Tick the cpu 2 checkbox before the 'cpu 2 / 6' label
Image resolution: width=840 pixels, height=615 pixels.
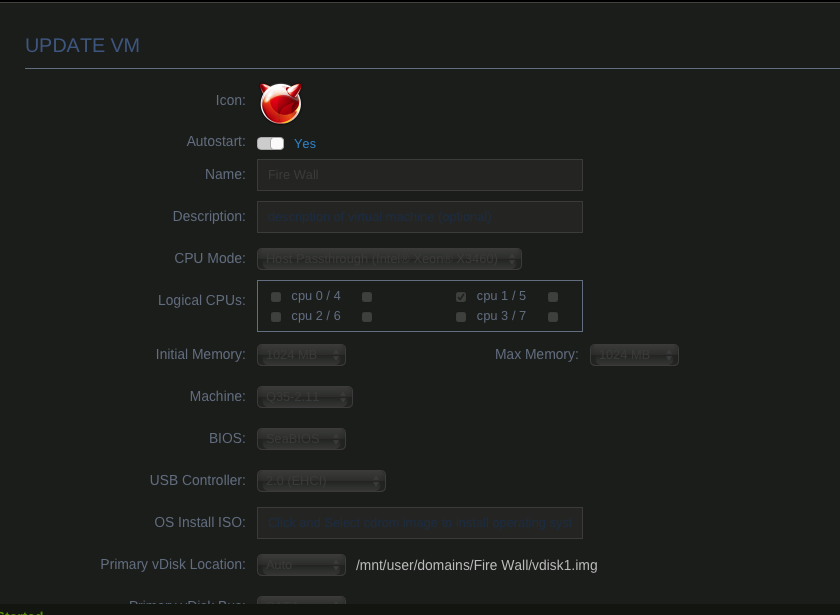point(276,317)
